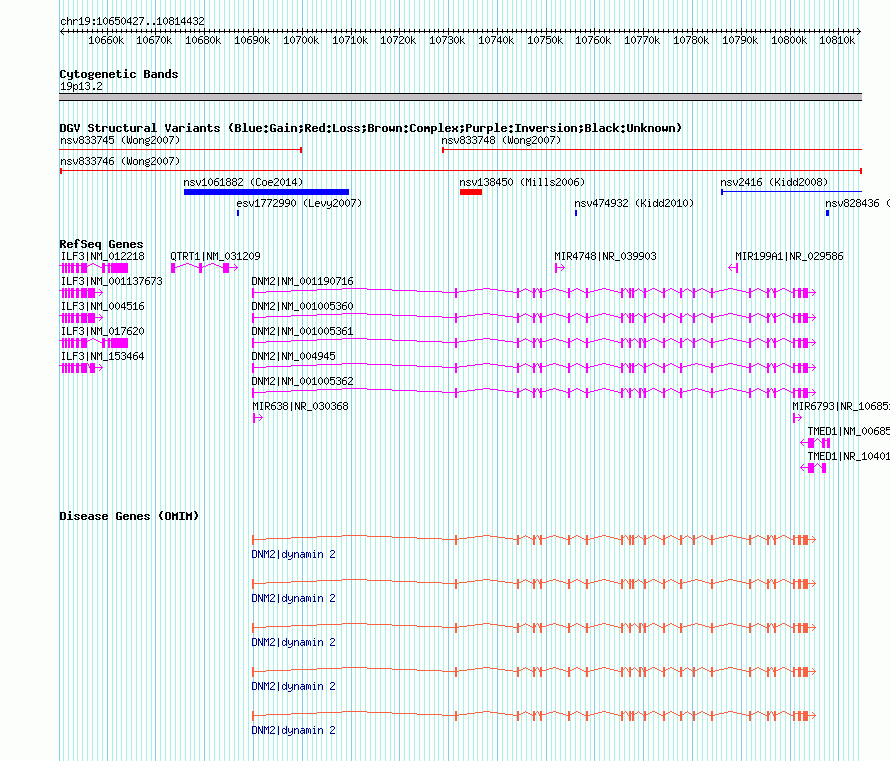This screenshot has height=761, width=890.
Task: Click the nsv1061882 (Coe2014) label
Action: point(243,182)
